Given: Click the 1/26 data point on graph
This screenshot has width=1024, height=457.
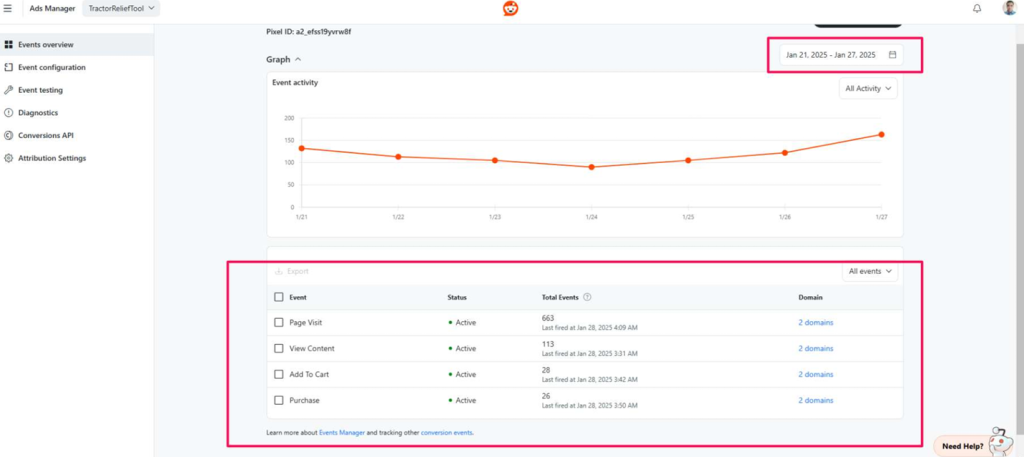Looking at the screenshot, I should (784, 153).
